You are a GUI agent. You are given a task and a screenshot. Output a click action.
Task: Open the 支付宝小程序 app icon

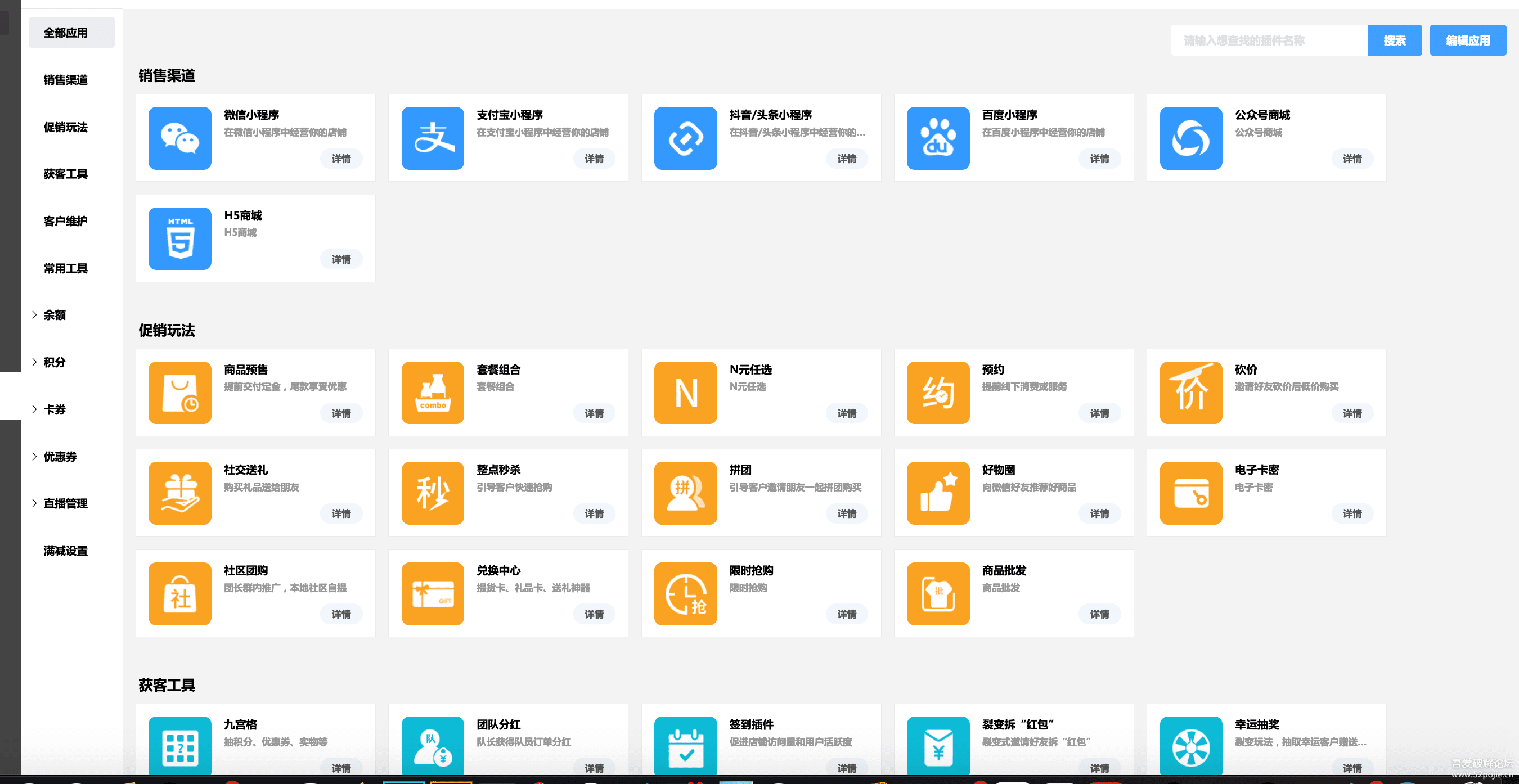tap(433, 138)
